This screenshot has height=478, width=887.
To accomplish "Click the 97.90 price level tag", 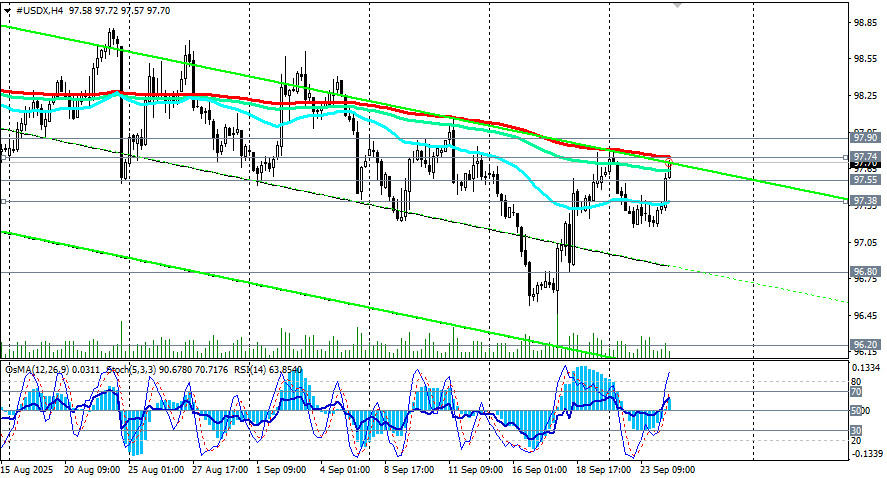I will click(x=865, y=138).
